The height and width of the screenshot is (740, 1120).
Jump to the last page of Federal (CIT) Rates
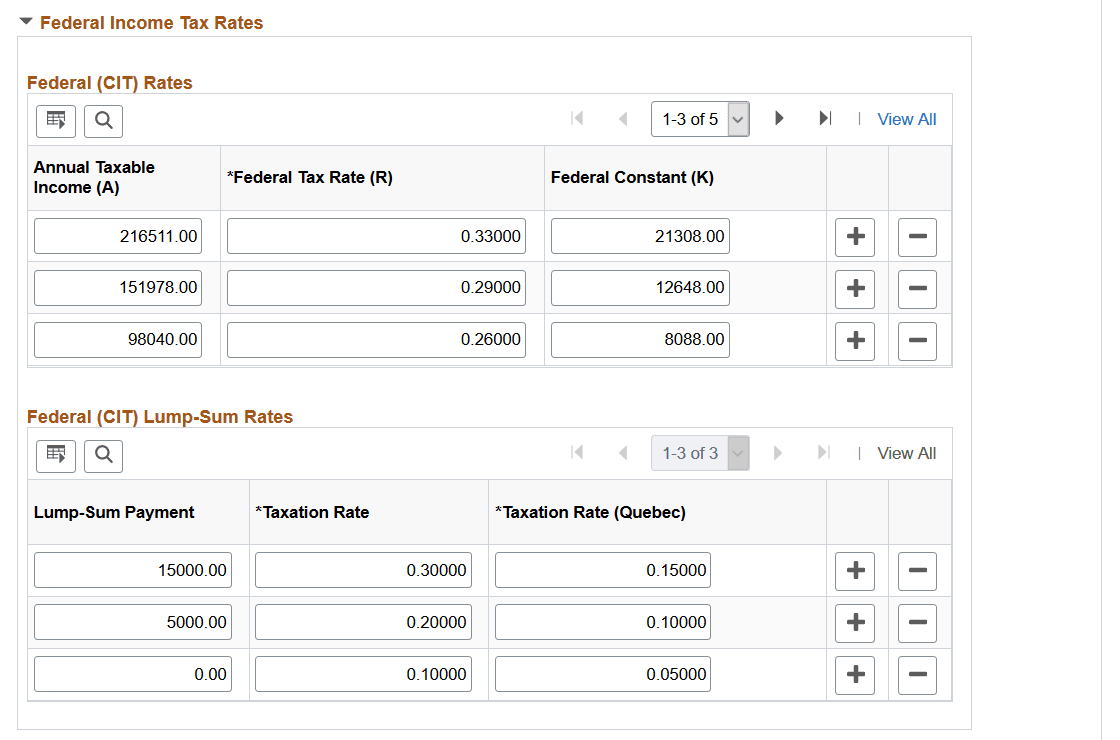[824, 118]
